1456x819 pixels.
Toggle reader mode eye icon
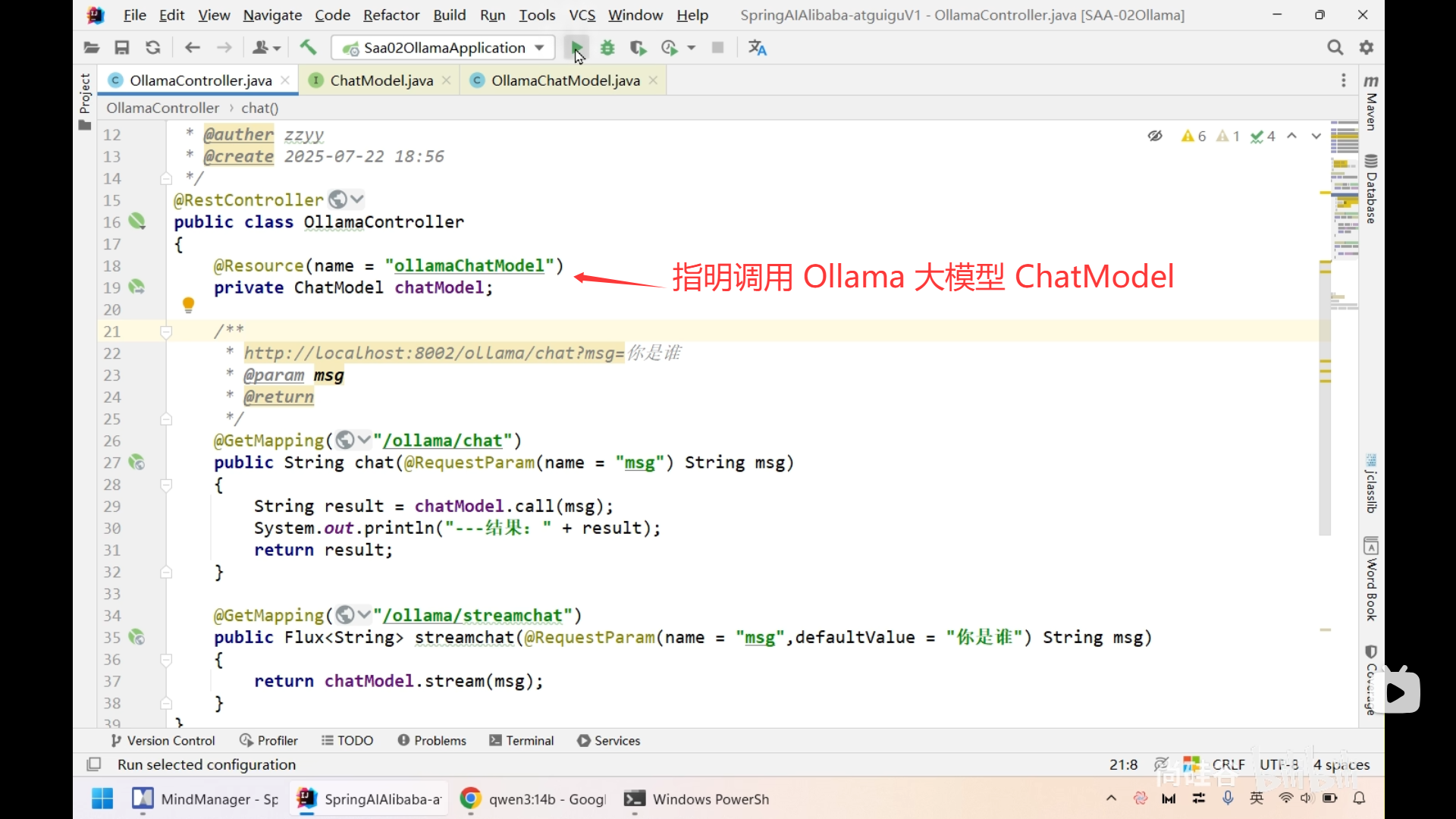(1155, 136)
